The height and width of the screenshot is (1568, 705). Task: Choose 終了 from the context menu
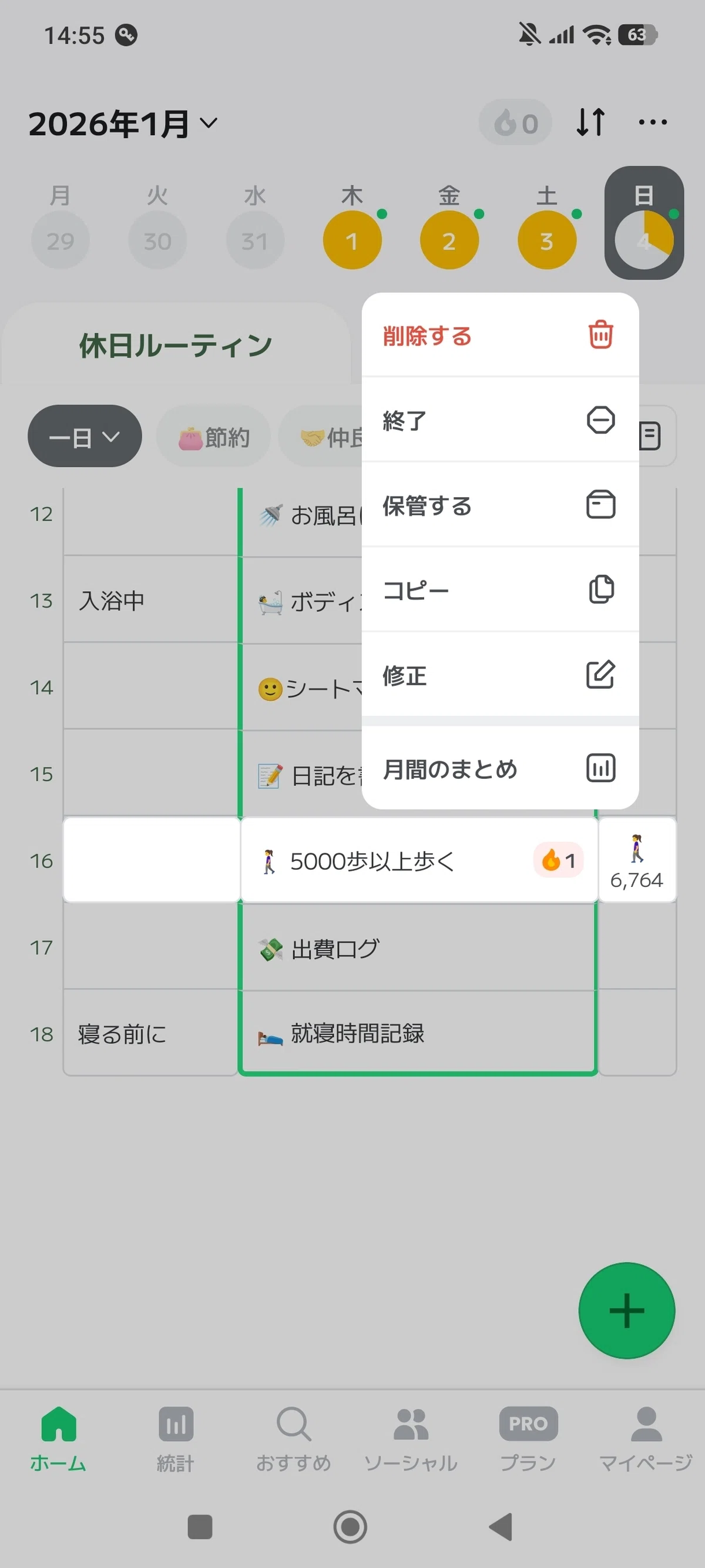point(500,420)
